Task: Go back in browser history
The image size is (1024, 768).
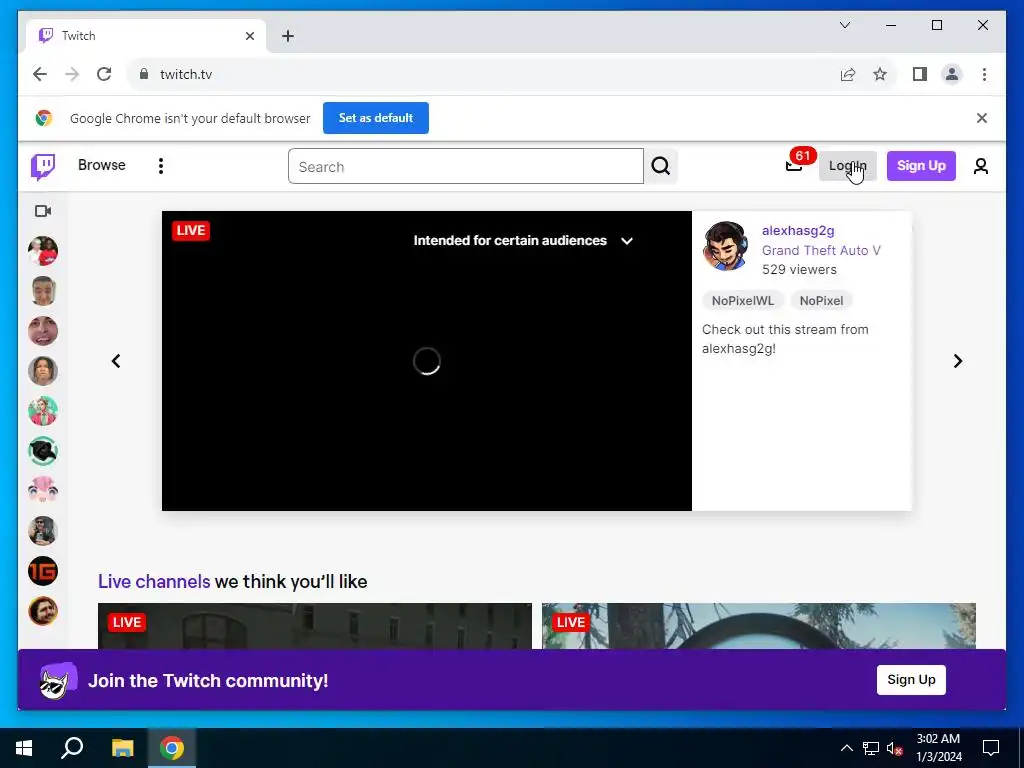Action: (x=40, y=74)
